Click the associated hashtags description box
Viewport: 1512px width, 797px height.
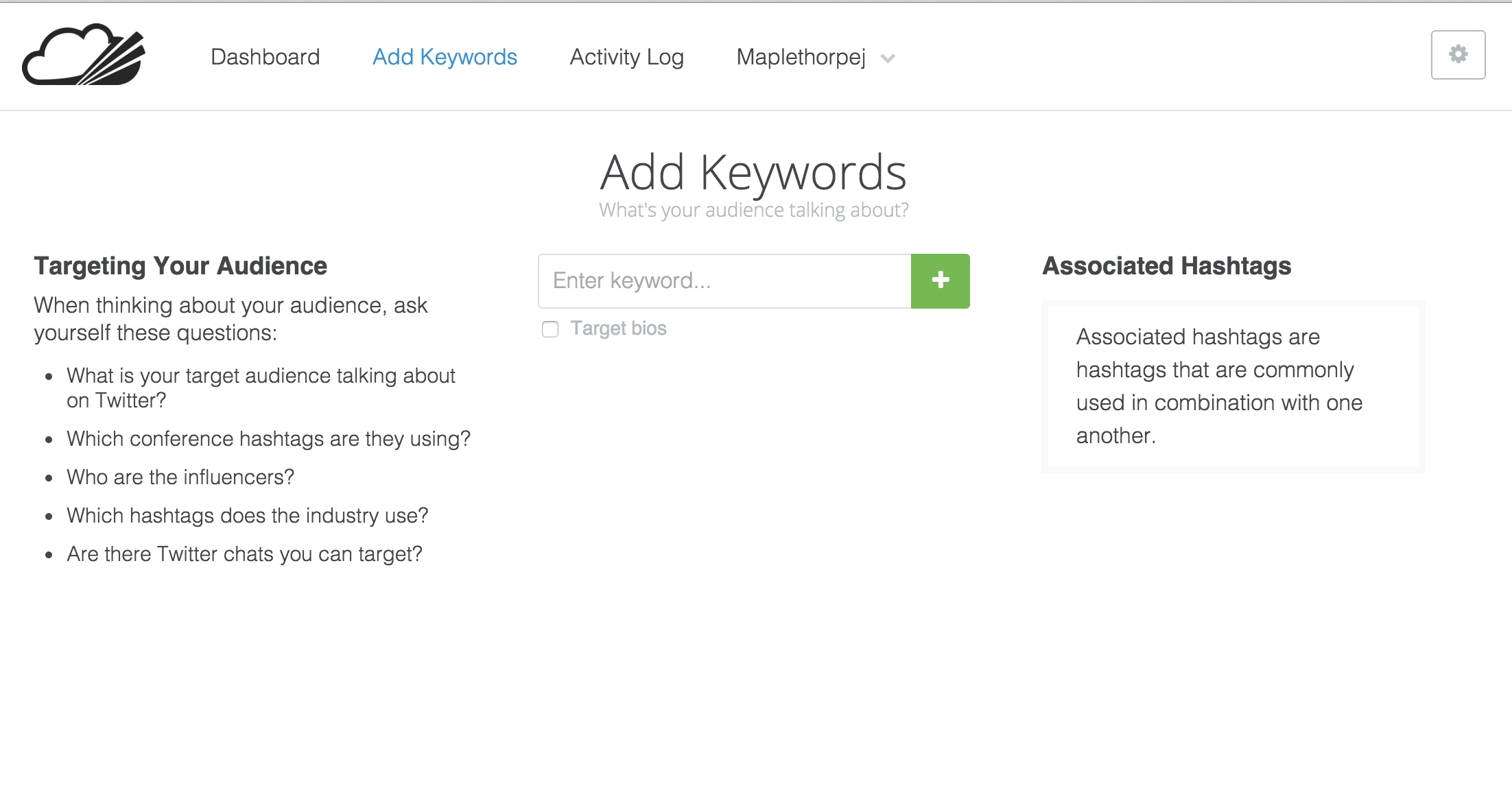(x=1233, y=386)
